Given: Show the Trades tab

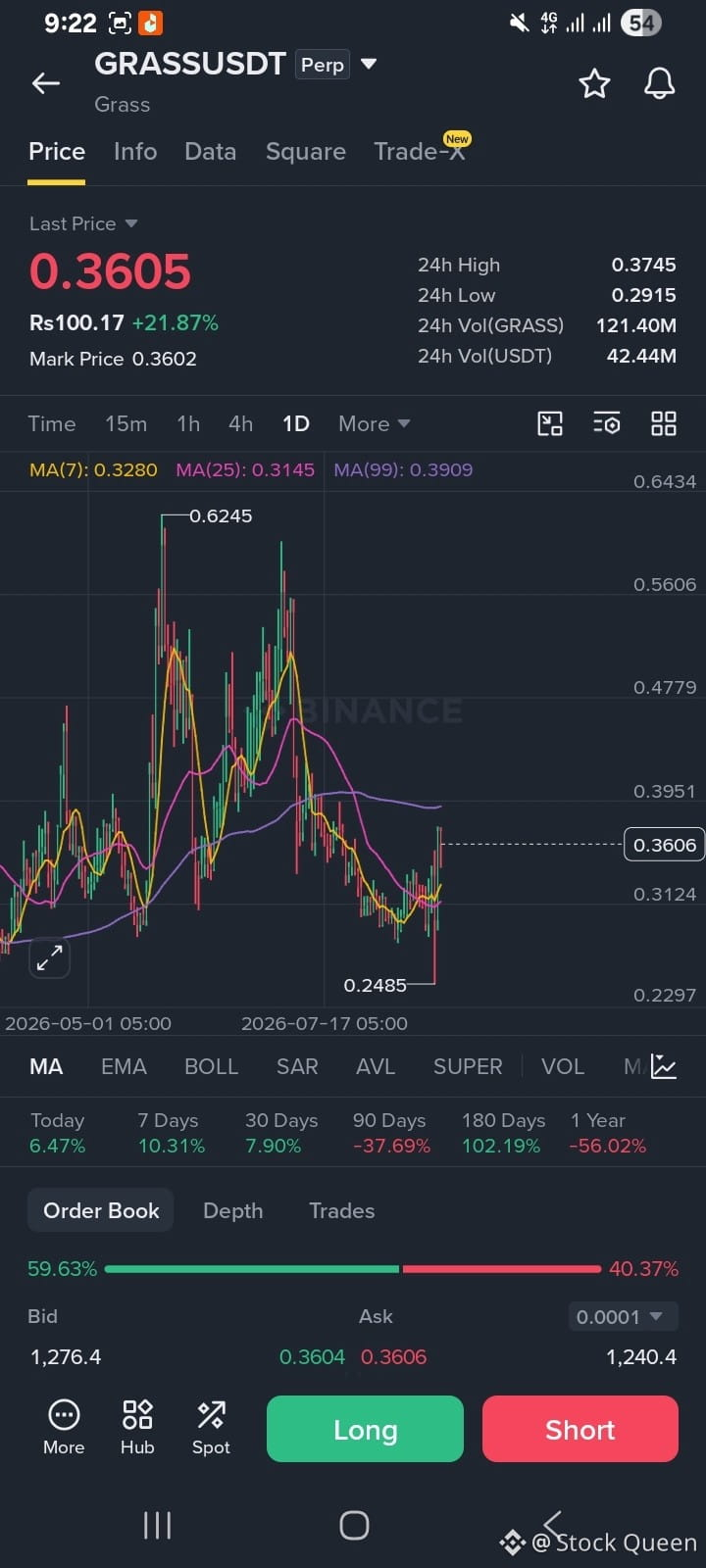Looking at the screenshot, I should 341,1210.
